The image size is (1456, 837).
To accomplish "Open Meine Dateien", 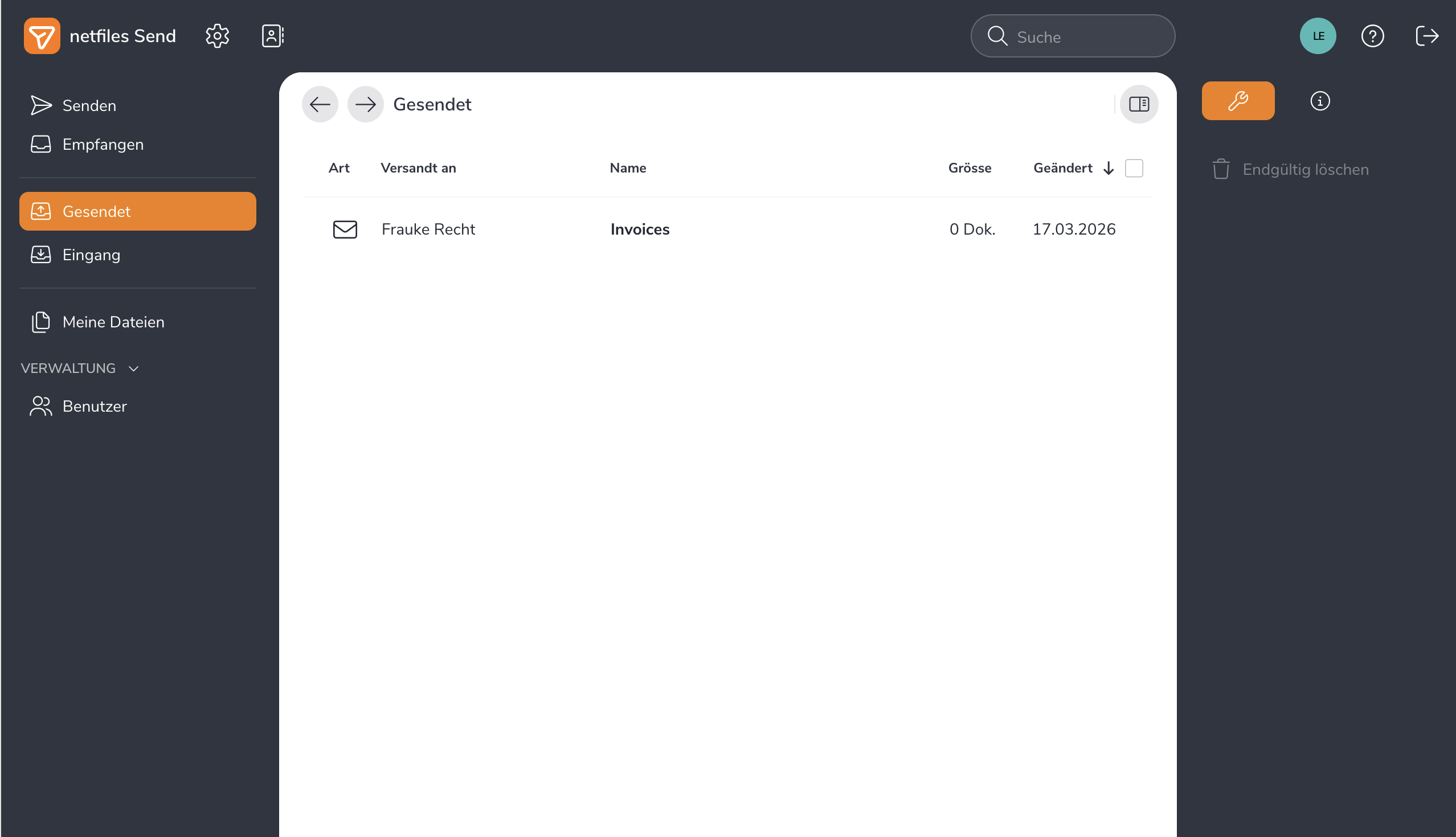I will pyautogui.click(x=113, y=322).
